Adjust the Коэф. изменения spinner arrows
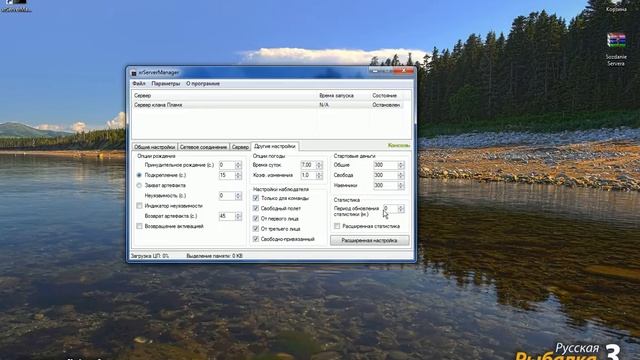This screenshot has height=360, width=640. click(320, 175)
